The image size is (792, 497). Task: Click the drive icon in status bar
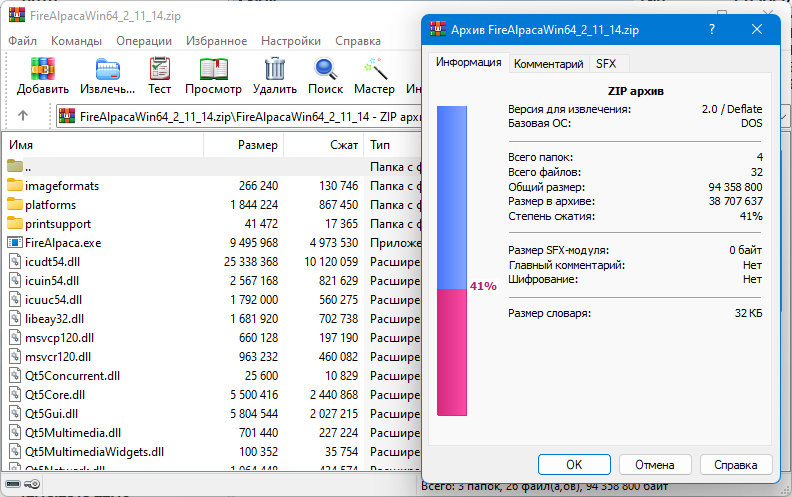13,484
